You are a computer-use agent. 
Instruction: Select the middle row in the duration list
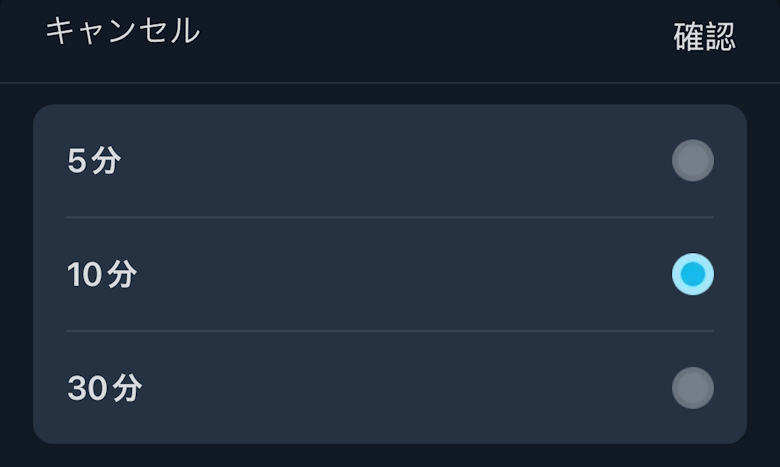tap(390, 275)
